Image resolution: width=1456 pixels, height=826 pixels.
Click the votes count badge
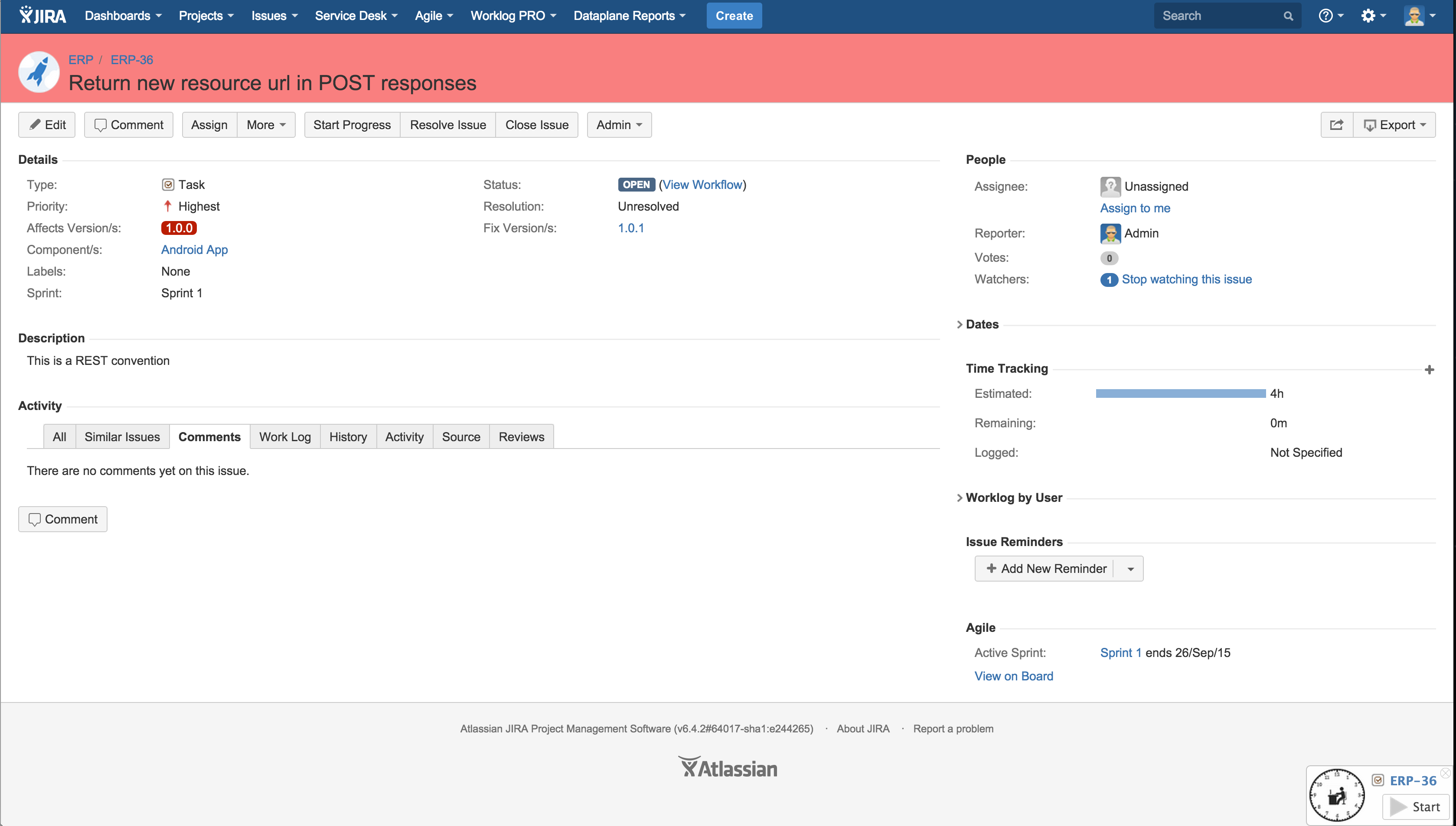point(1109,258)
